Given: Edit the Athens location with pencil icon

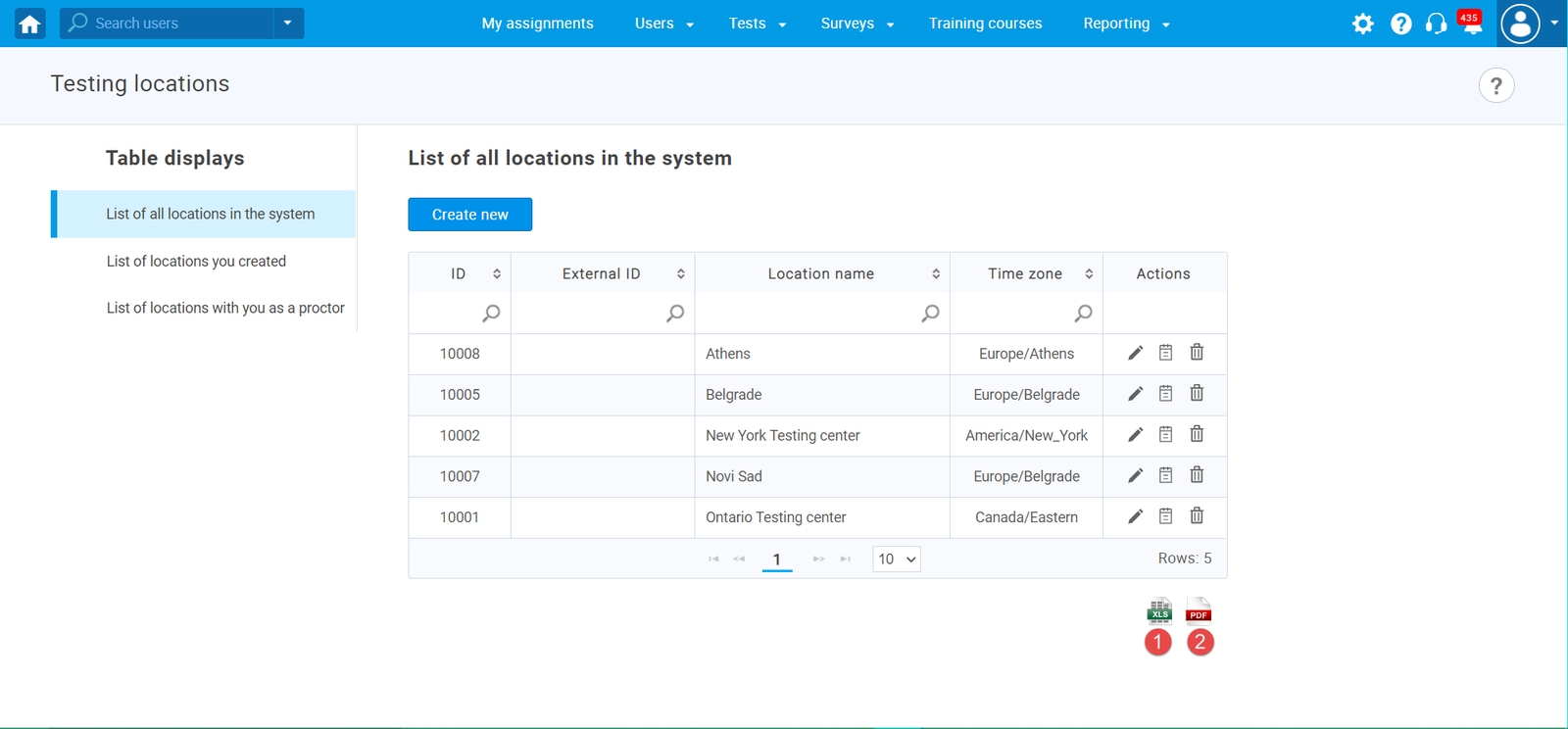Looking at the screenshot, I should coord(1135,353).
